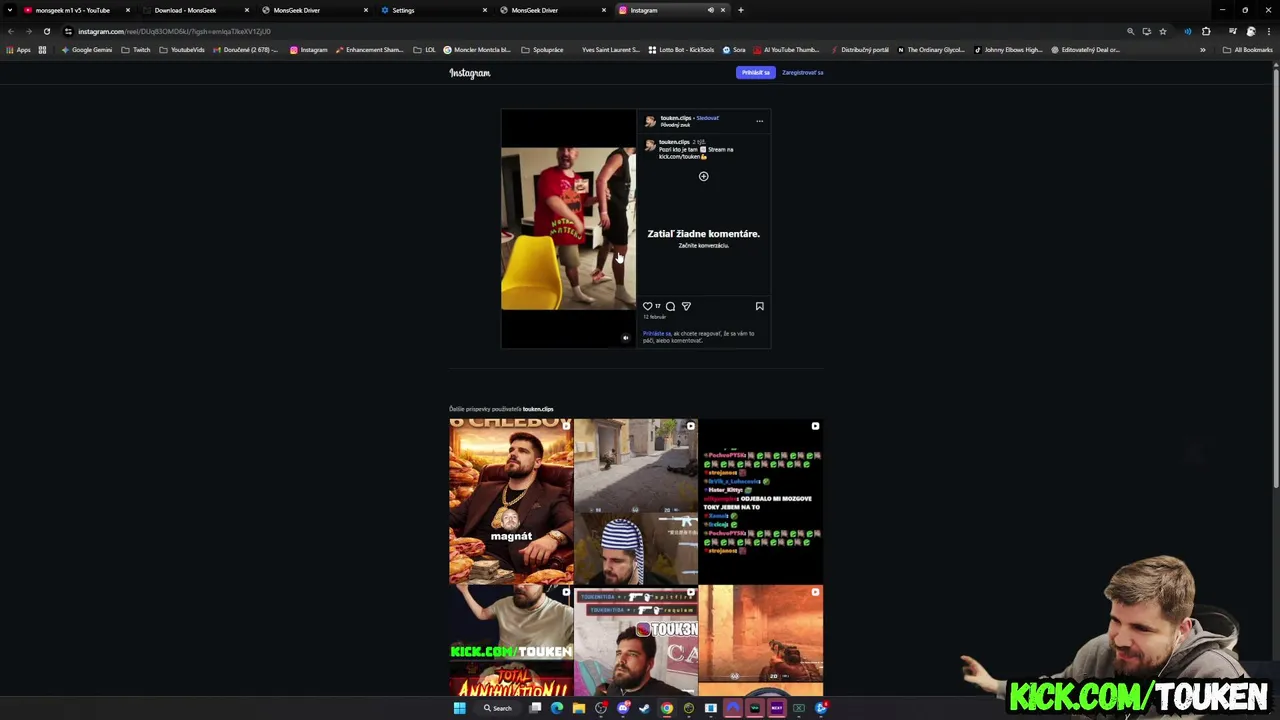
Task: Follow the account via Sledovať link
Action: coord(708,118)
